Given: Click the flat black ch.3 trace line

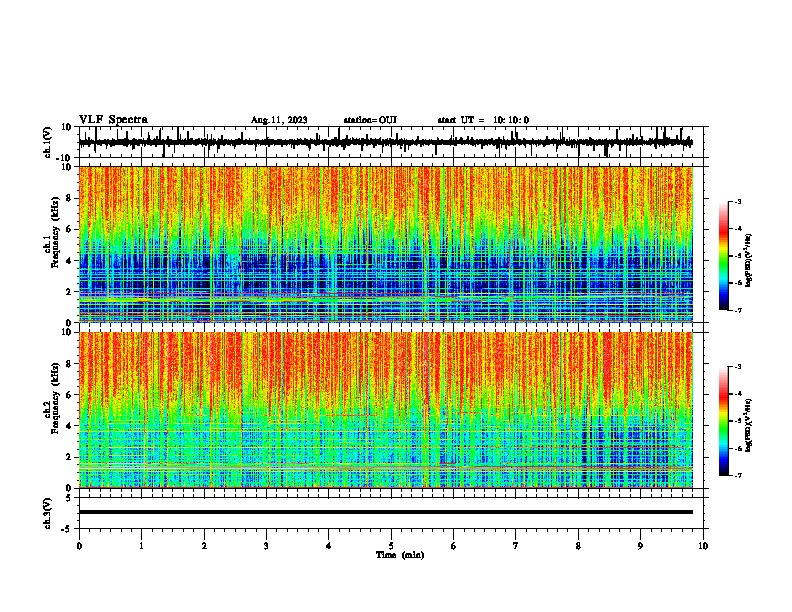Looking at the screenshot, I should [x=385, y=512].
